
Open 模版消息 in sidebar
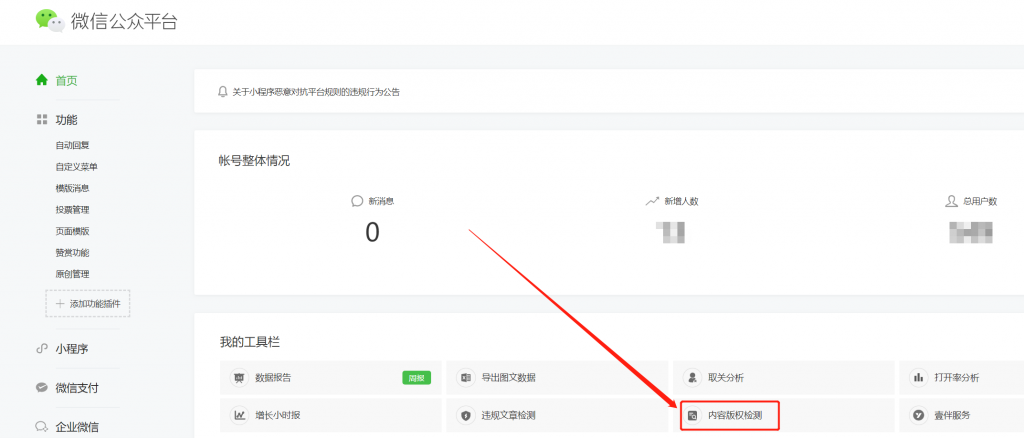[x=72, y=189]
